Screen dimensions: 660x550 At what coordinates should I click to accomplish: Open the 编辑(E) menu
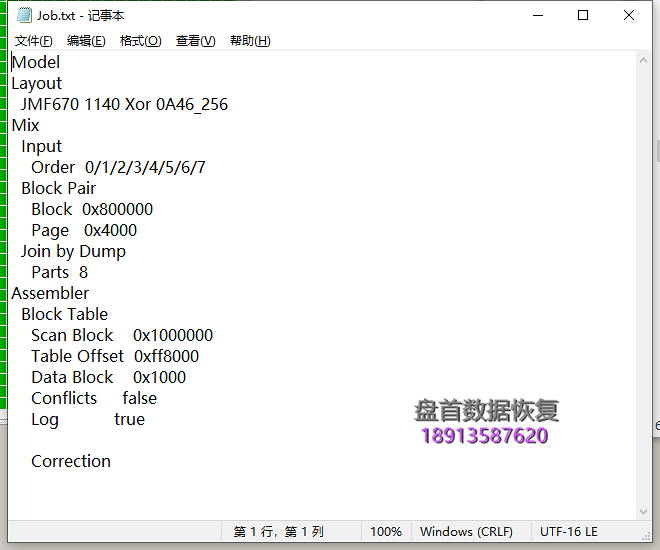[86, 41]
